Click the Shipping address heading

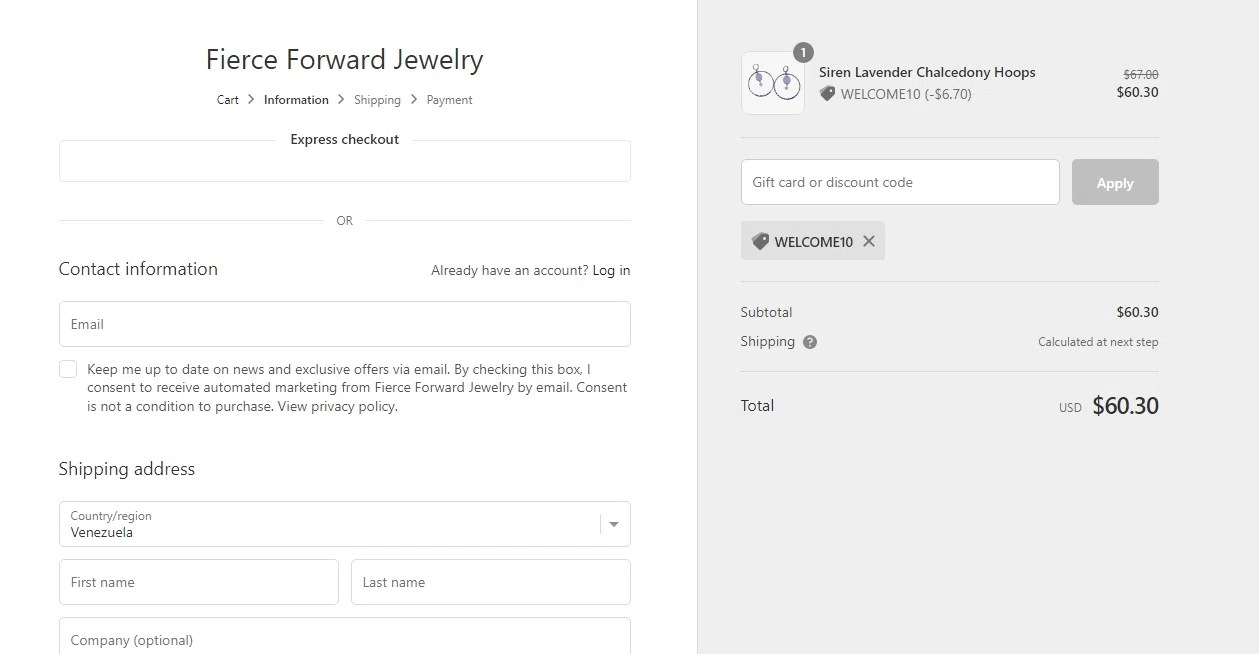tap(127, 469)
